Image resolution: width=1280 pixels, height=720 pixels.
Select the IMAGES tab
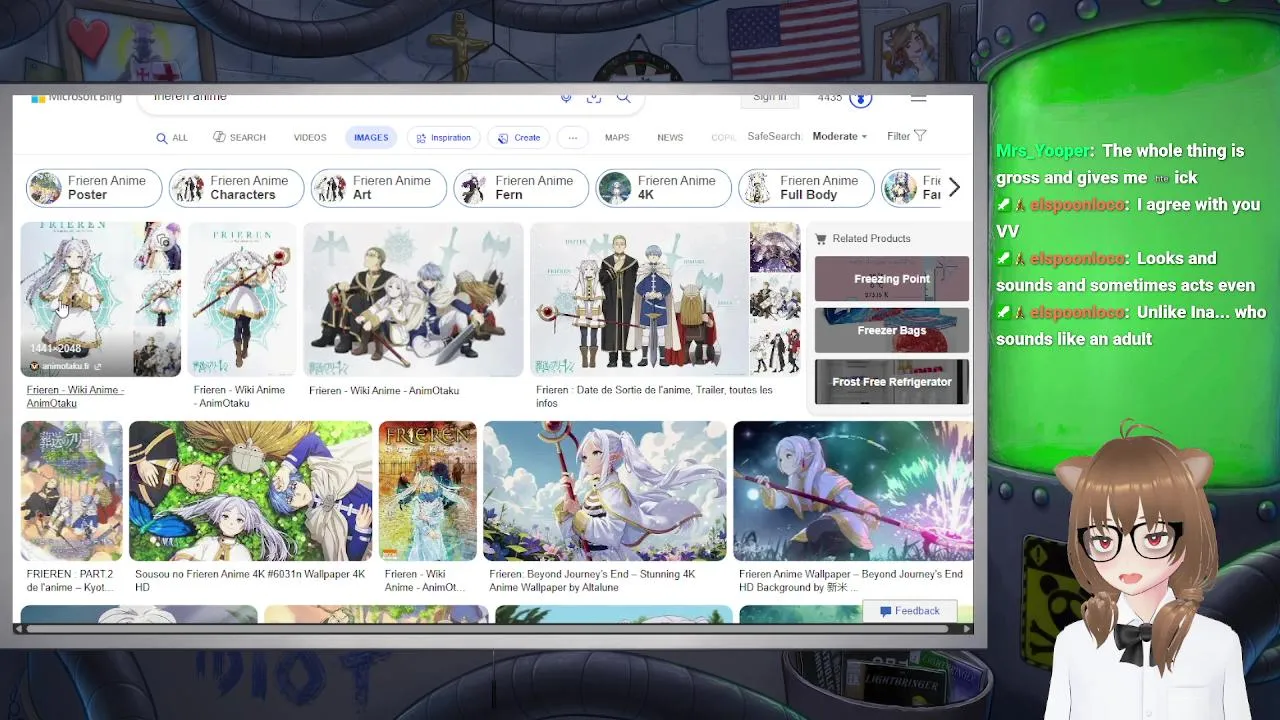(x=371, y=138)
